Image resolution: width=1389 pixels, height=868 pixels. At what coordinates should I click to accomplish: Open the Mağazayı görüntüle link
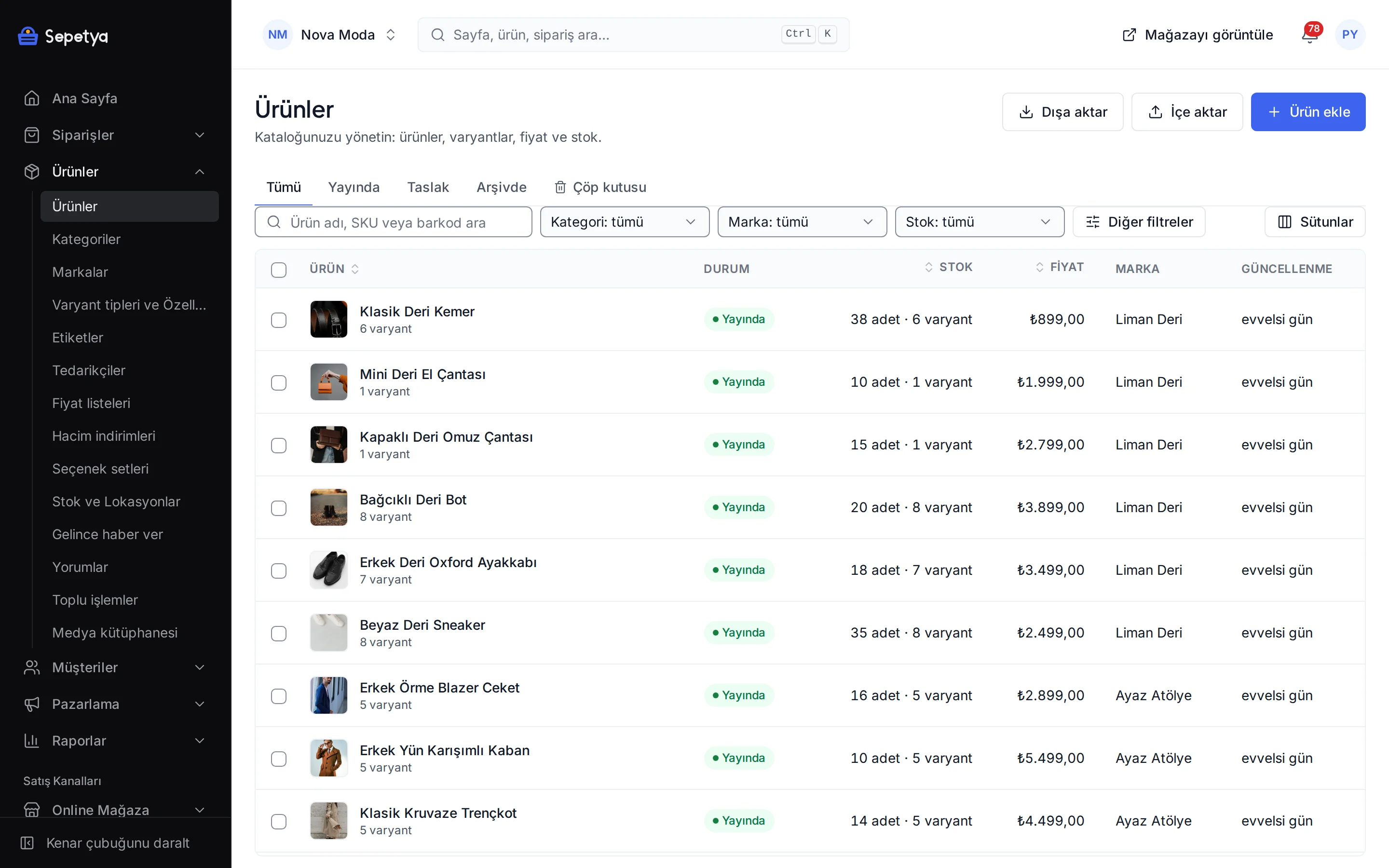click(1198, 35)
